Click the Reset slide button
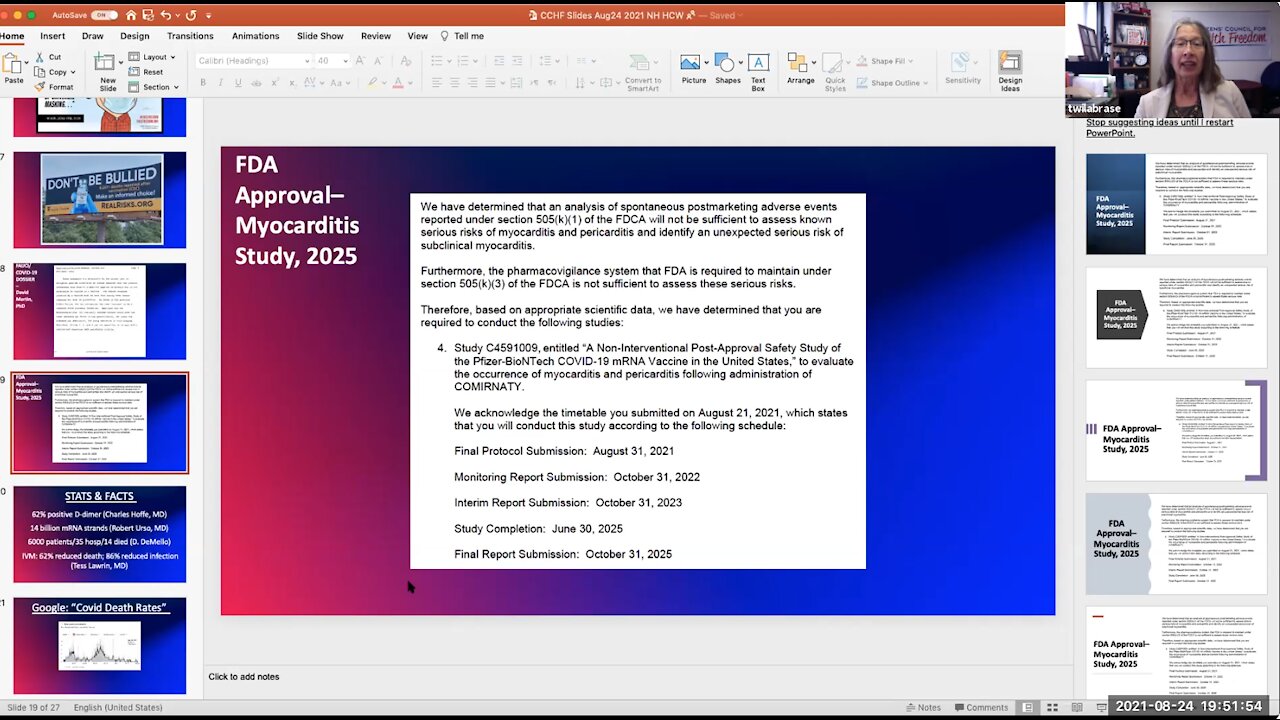This screenshot has width=1280, height=720. (146, 72)
